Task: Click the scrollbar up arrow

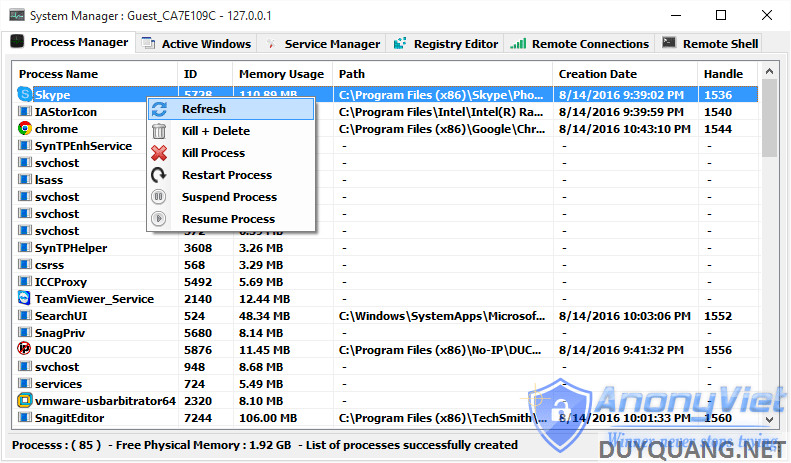Action: click(769, 71)
